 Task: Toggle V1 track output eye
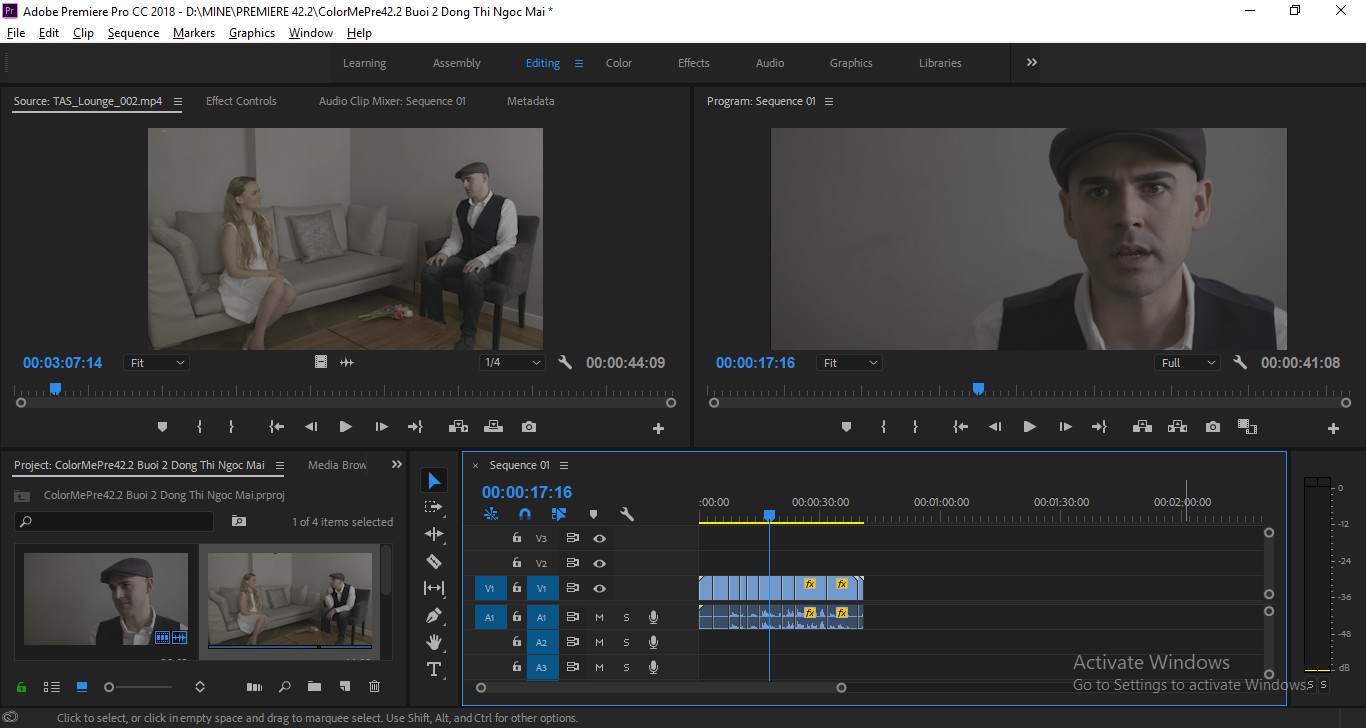coord(599,588)
